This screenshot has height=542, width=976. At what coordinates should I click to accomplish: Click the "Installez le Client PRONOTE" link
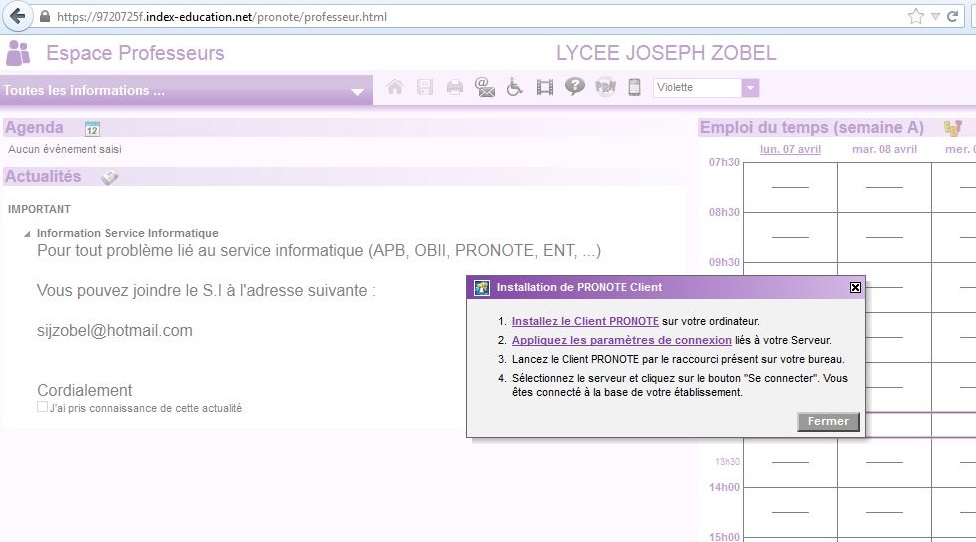pyautogui.click(x=585, y=322)
